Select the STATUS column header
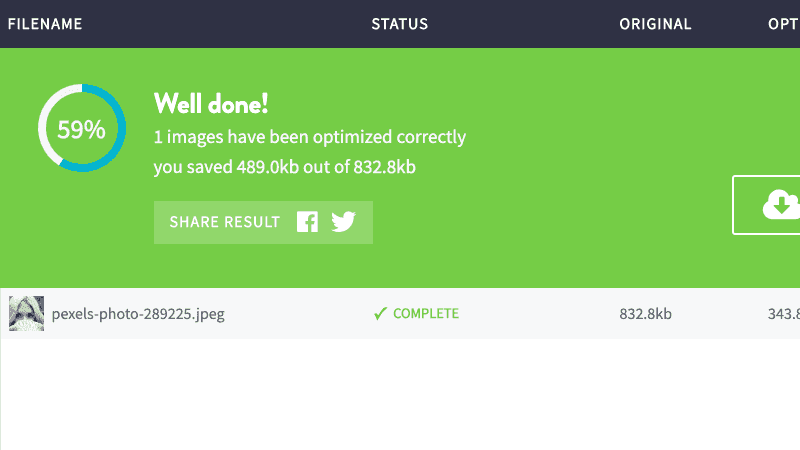Image resolution: width=800 pixels, height=450 pixels. (399, 24)
